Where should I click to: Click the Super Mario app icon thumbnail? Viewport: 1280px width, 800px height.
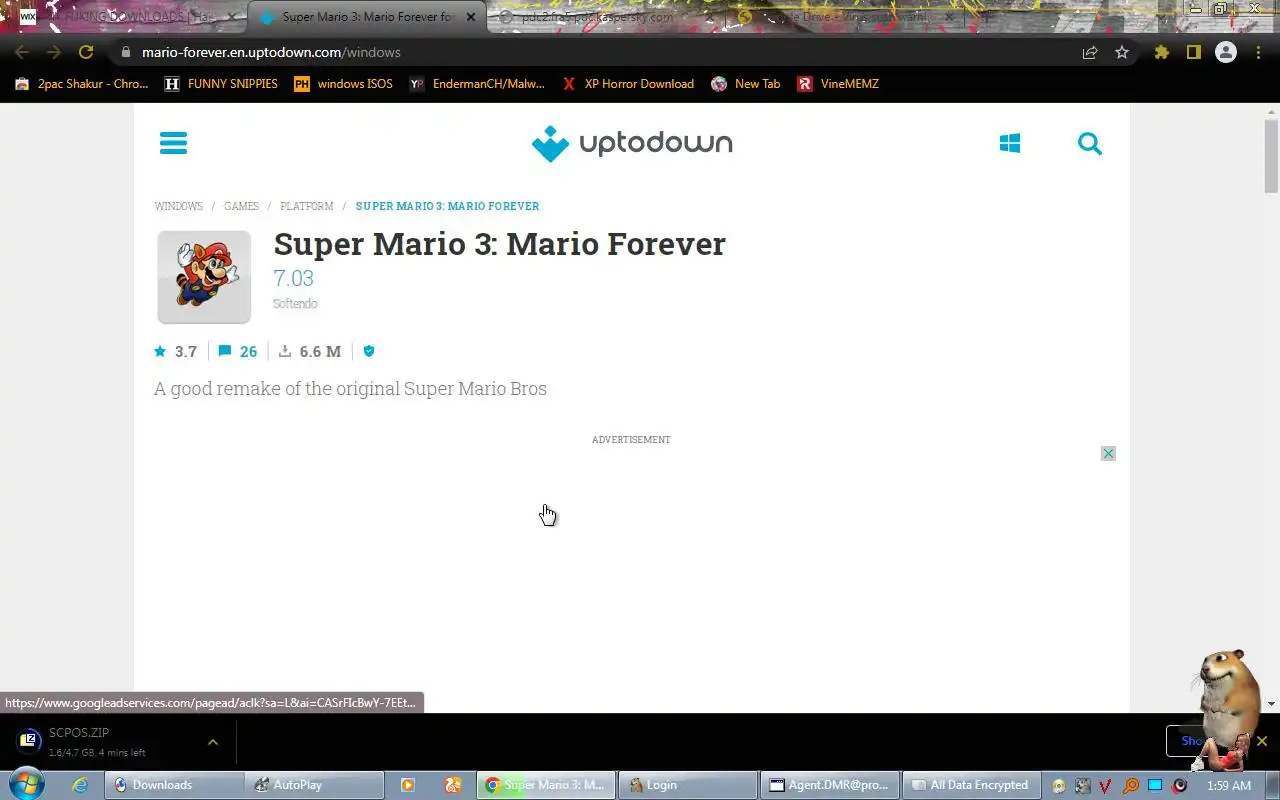204,277
